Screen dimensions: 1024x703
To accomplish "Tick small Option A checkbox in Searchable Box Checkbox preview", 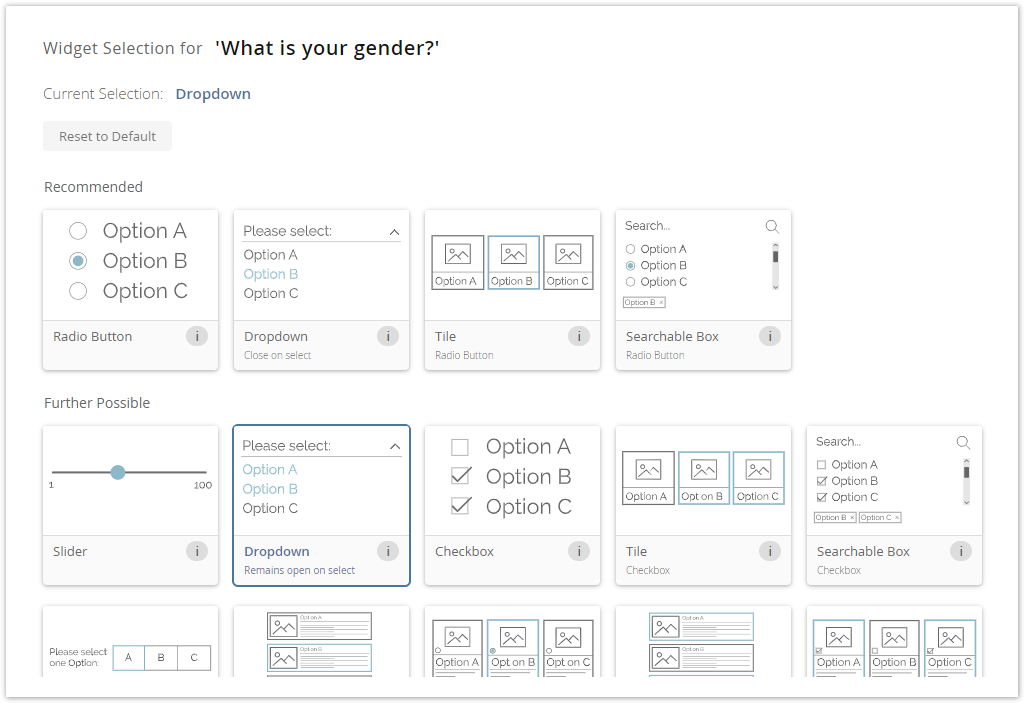I will (822, 465).
